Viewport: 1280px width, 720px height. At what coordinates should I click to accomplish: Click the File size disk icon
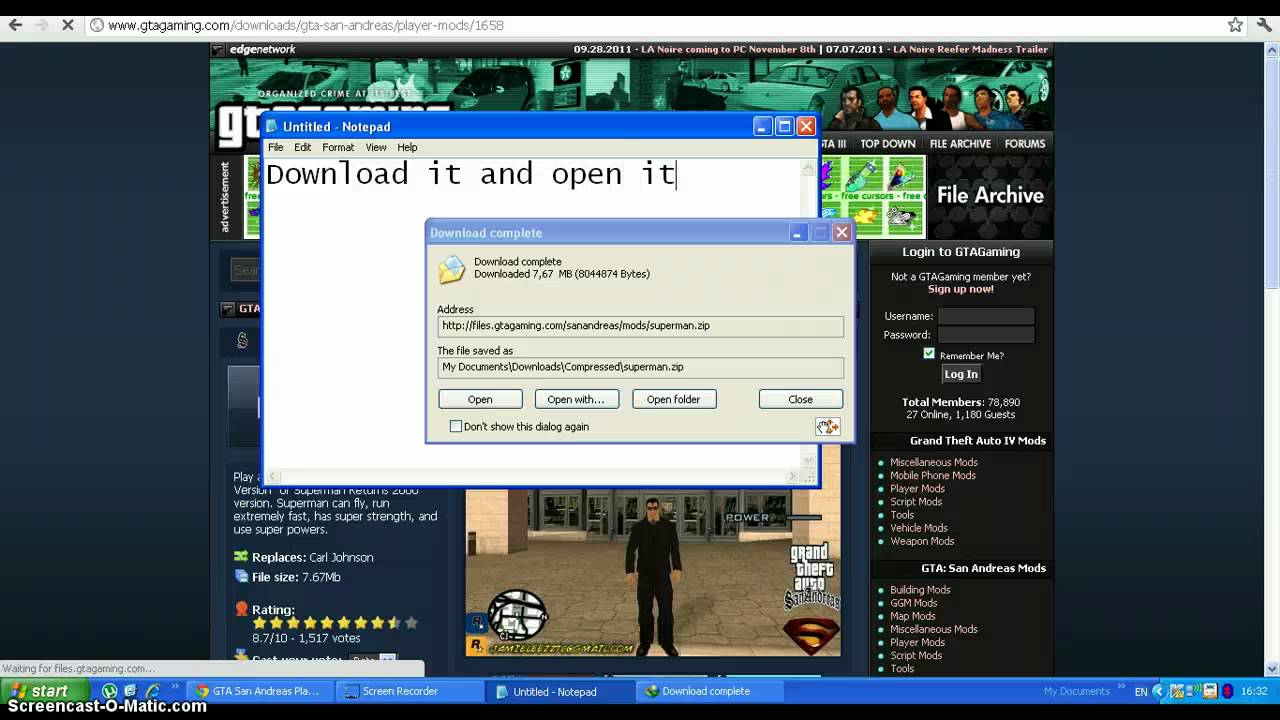[241, 577]
